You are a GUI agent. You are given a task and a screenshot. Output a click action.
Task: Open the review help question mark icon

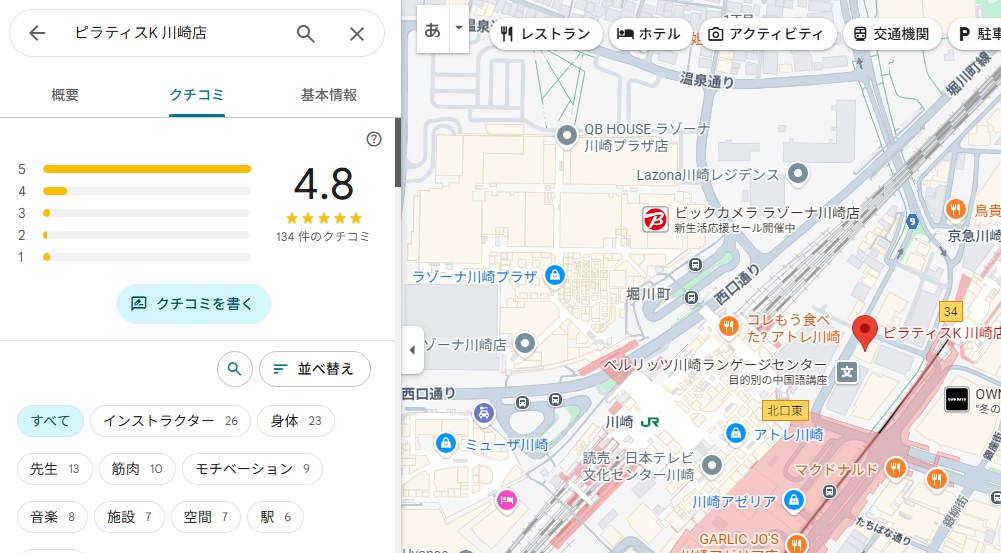(374, 139)
